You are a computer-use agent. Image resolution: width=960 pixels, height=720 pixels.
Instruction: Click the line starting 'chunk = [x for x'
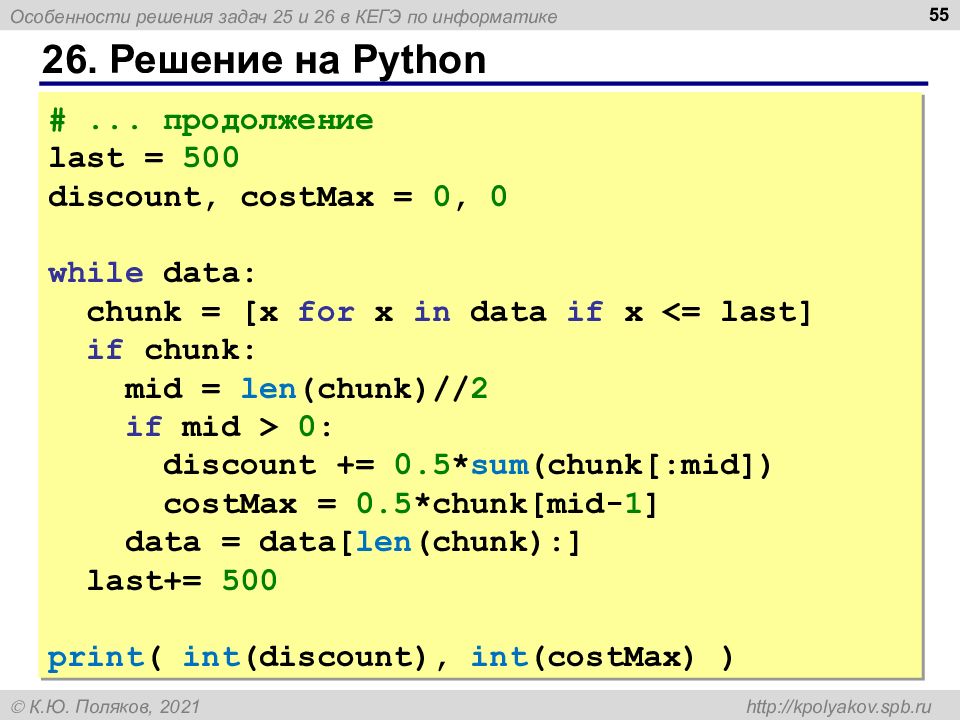(x=449, y=312)
